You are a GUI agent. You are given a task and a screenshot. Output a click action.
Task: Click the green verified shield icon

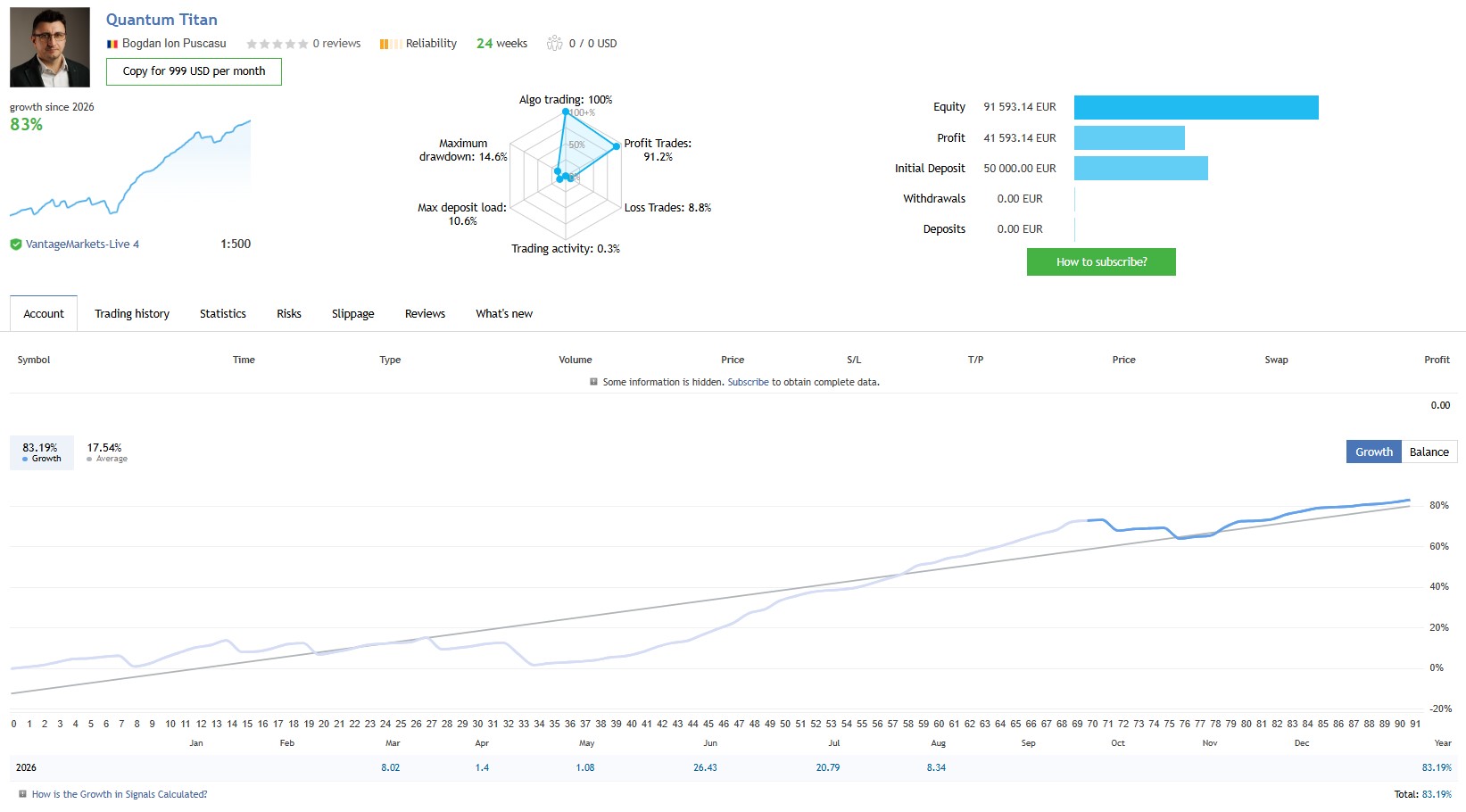tap(15, 244)
